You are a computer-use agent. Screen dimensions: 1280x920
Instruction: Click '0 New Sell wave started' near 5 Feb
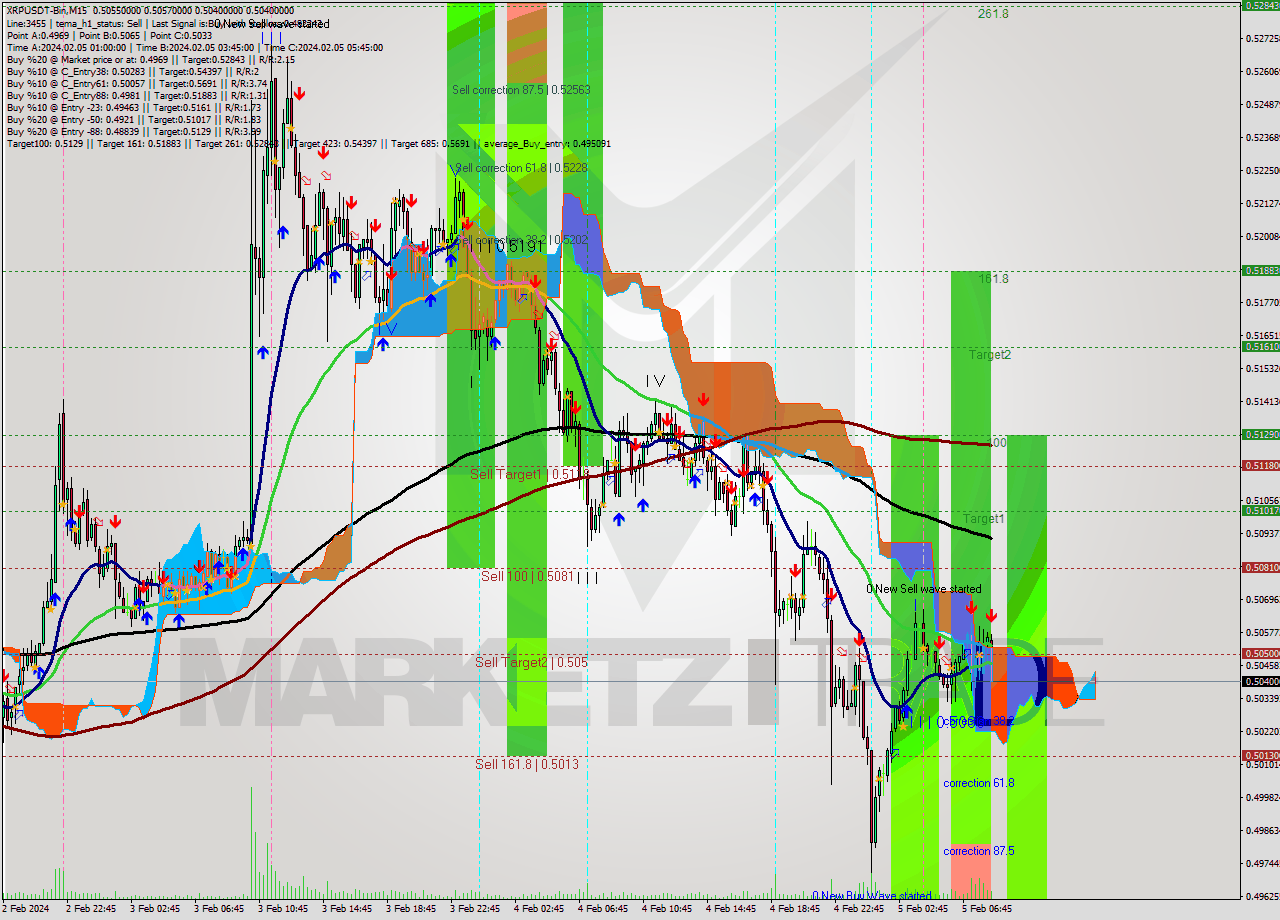pyautogui.click(x=923, y=589)
